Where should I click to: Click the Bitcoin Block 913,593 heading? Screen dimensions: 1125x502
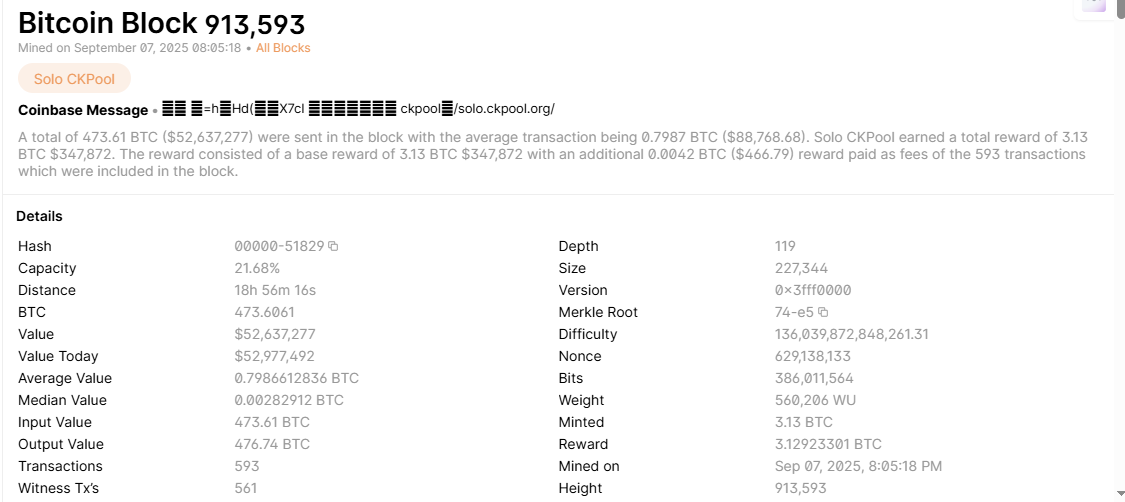161,23
